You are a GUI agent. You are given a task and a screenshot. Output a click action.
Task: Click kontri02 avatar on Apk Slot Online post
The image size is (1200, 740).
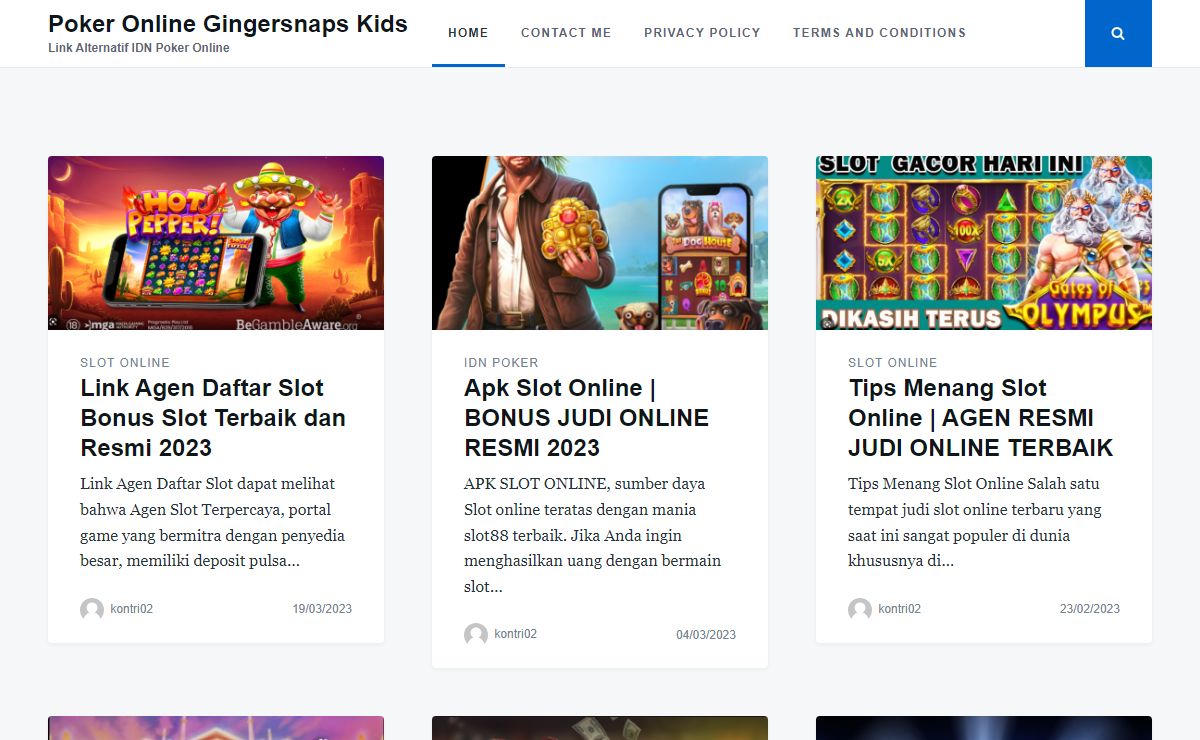pyautogui.click(x=476, y=635)
